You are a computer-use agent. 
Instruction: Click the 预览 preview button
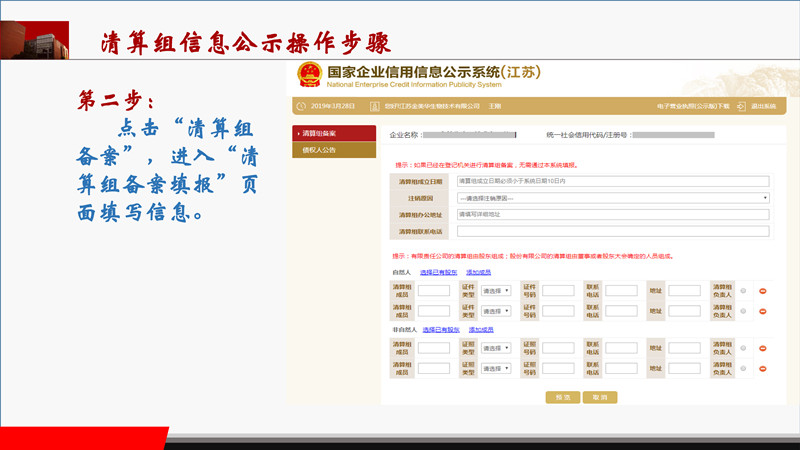coord(562,397)
